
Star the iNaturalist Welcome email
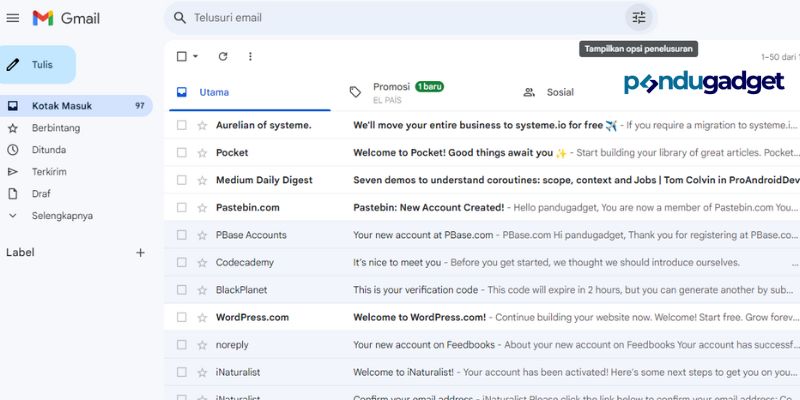point(203,373)
